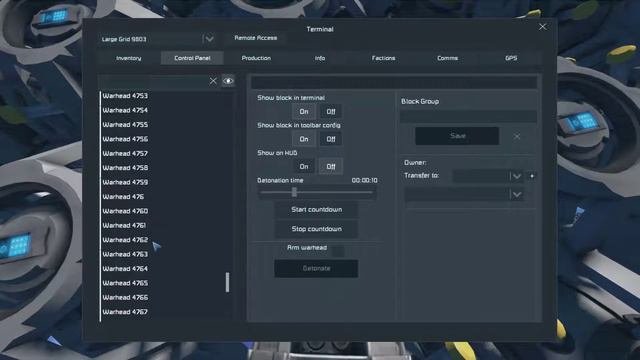
Task: Click the Detonation time slider handle
Action: click(294, 192)
